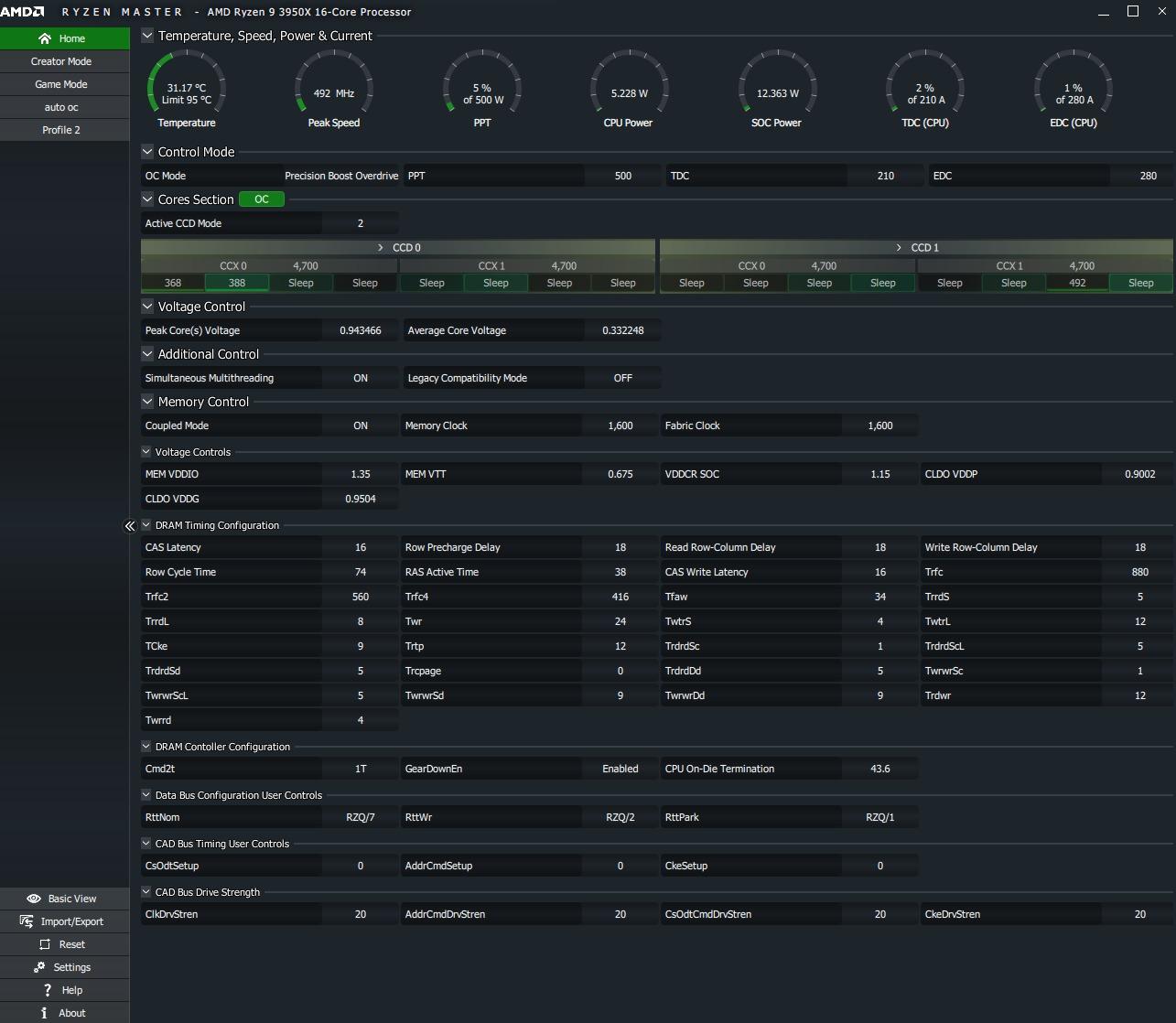Expand the CCD 0 chevron
Screen dimensions: 1176x1023
pos(381,248)
